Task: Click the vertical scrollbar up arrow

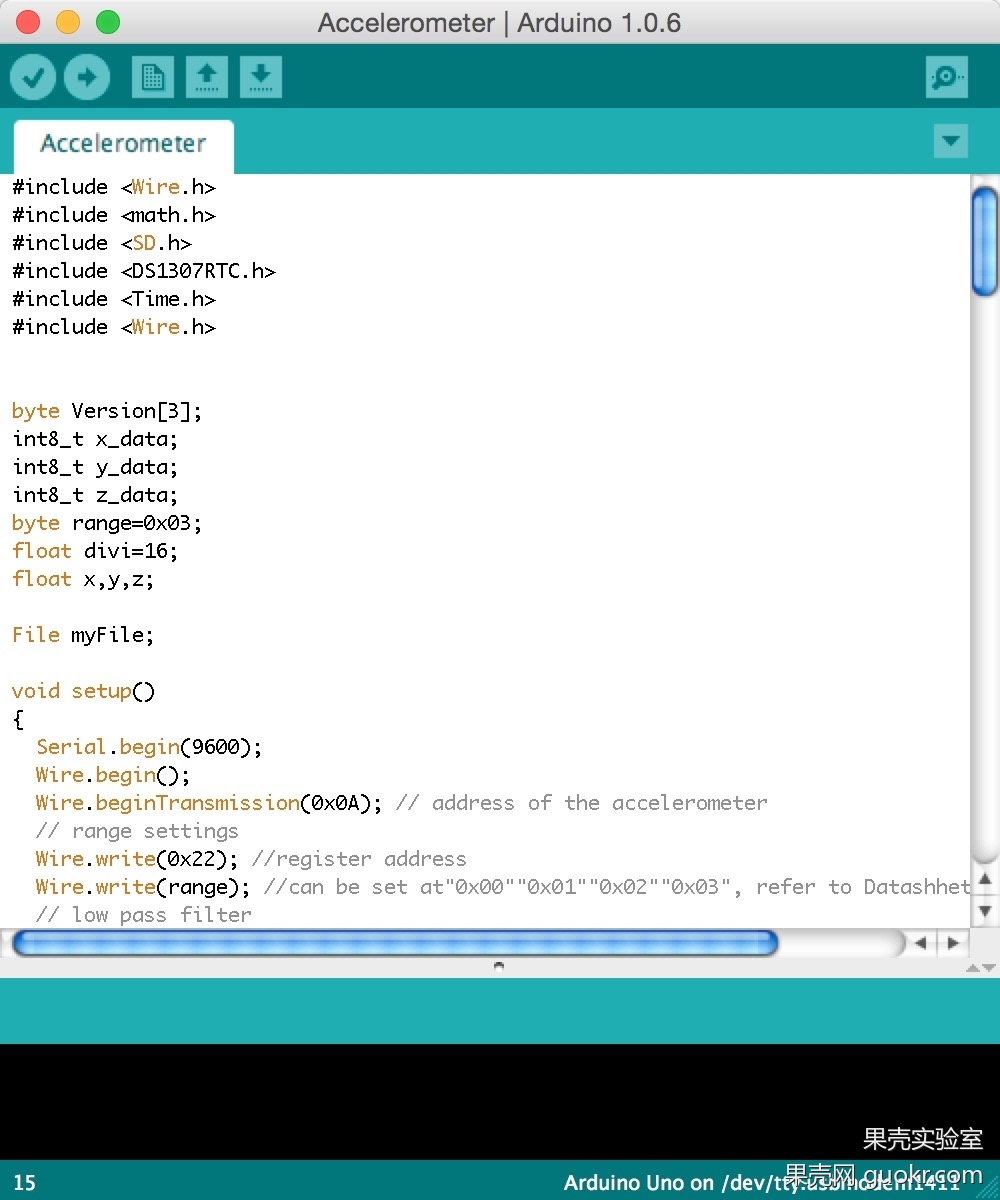Action: pos(985,881)
